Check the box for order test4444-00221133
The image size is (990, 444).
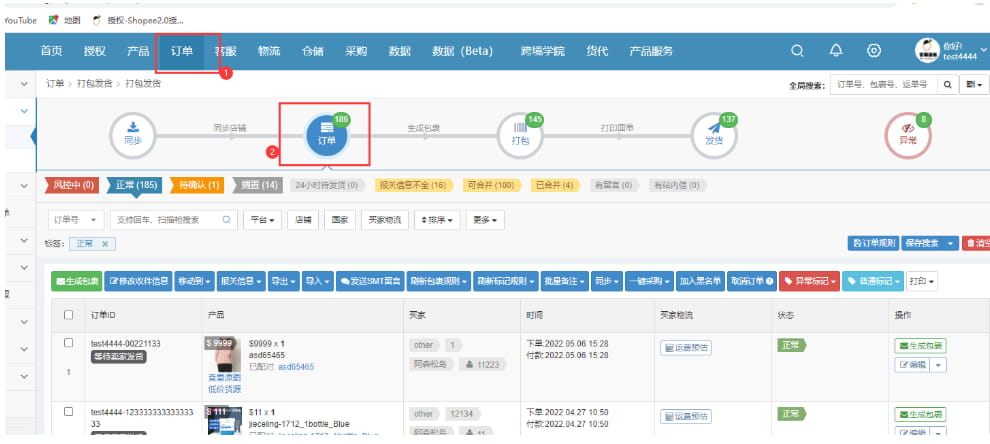(69, 343)
